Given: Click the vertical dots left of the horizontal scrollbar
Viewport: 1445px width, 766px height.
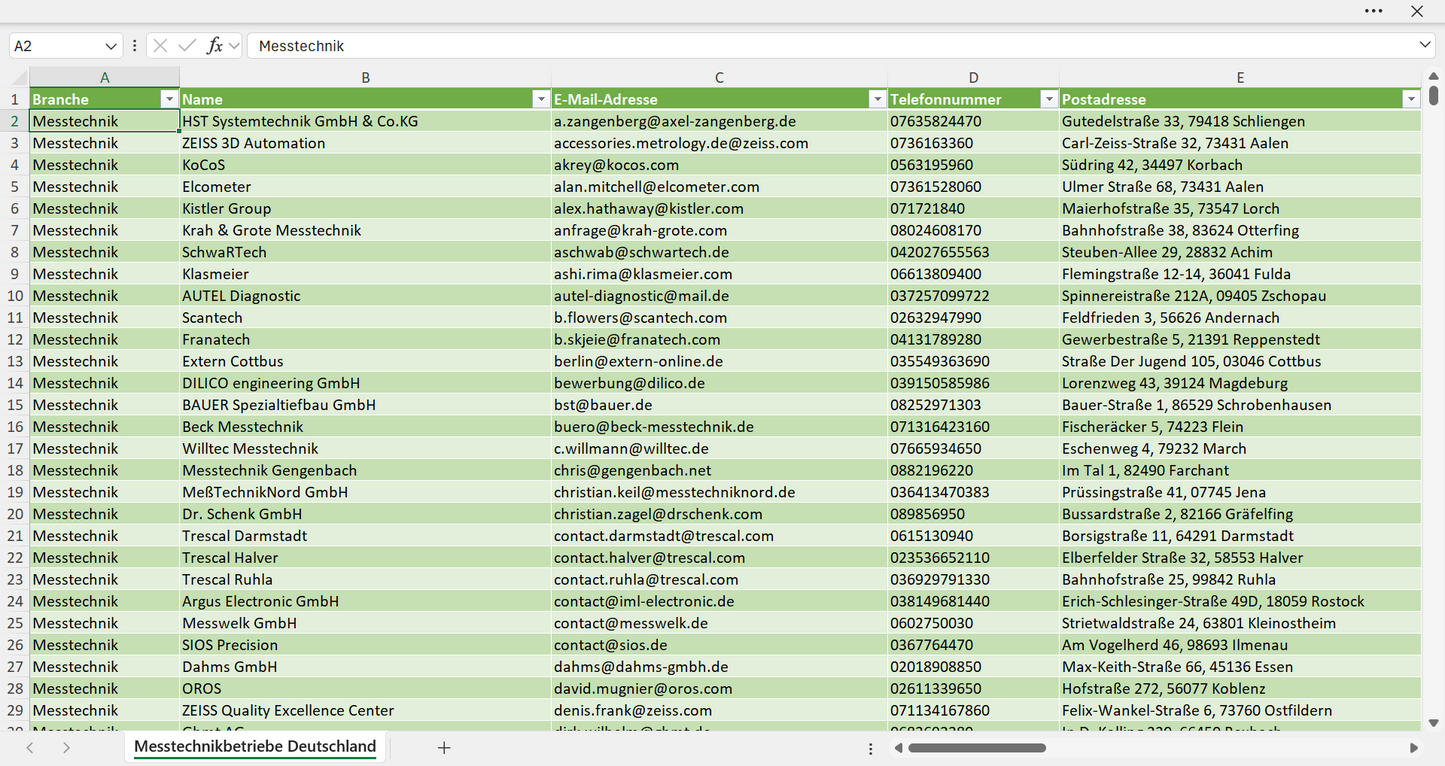Looking at the screenshot, I should (x=871, y=748).
